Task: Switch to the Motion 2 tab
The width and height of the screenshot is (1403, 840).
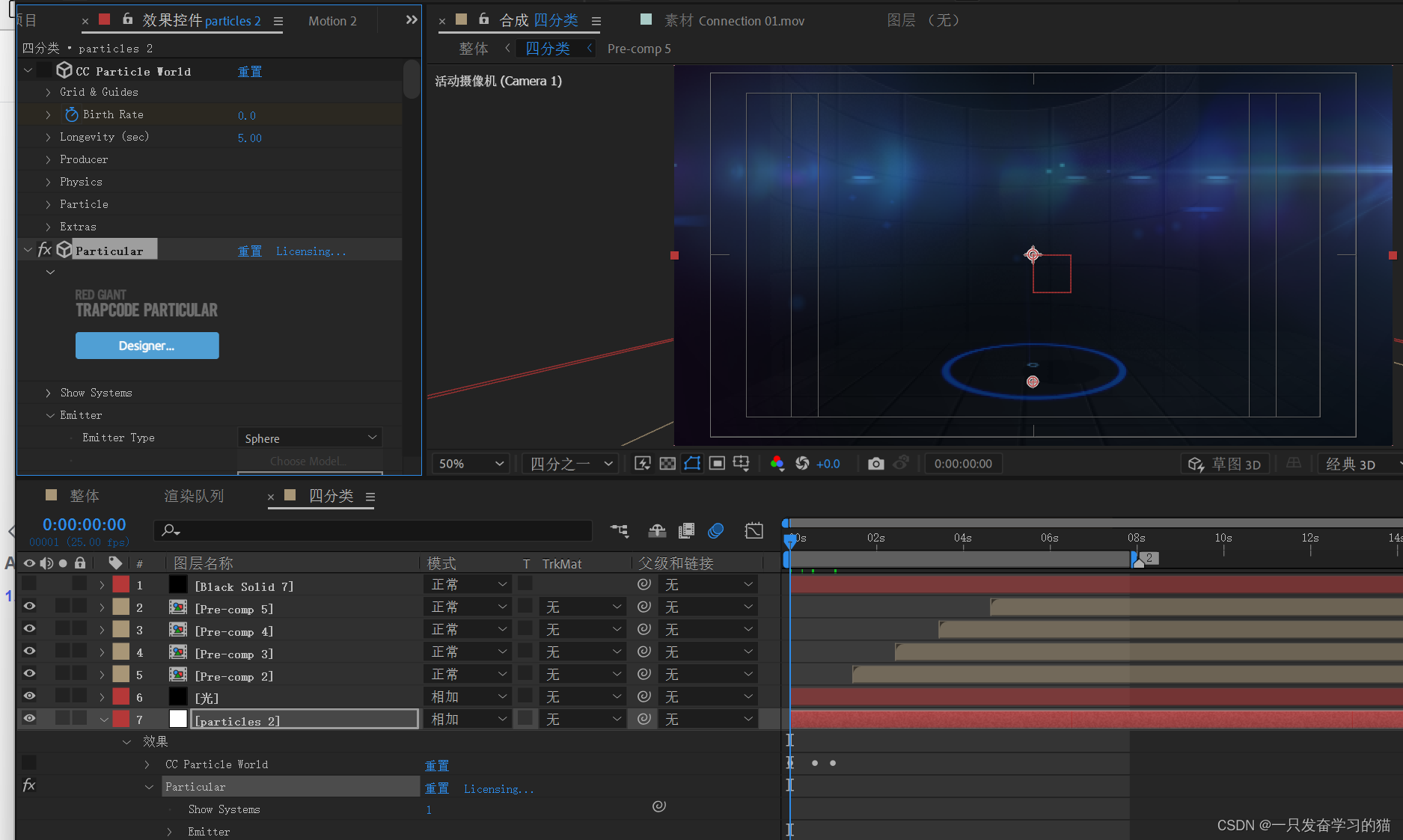Action: [332, 21]
